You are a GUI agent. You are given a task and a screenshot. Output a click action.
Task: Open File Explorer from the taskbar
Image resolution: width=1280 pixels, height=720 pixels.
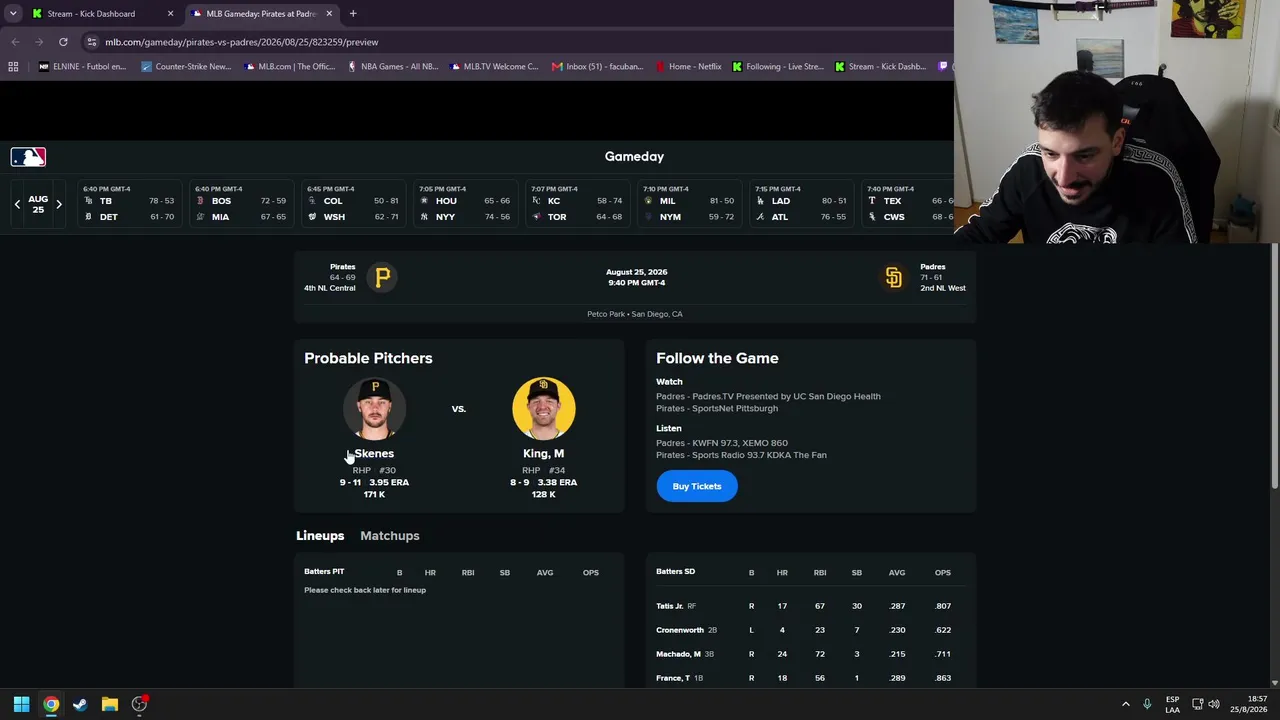click(x=110, y=704)
